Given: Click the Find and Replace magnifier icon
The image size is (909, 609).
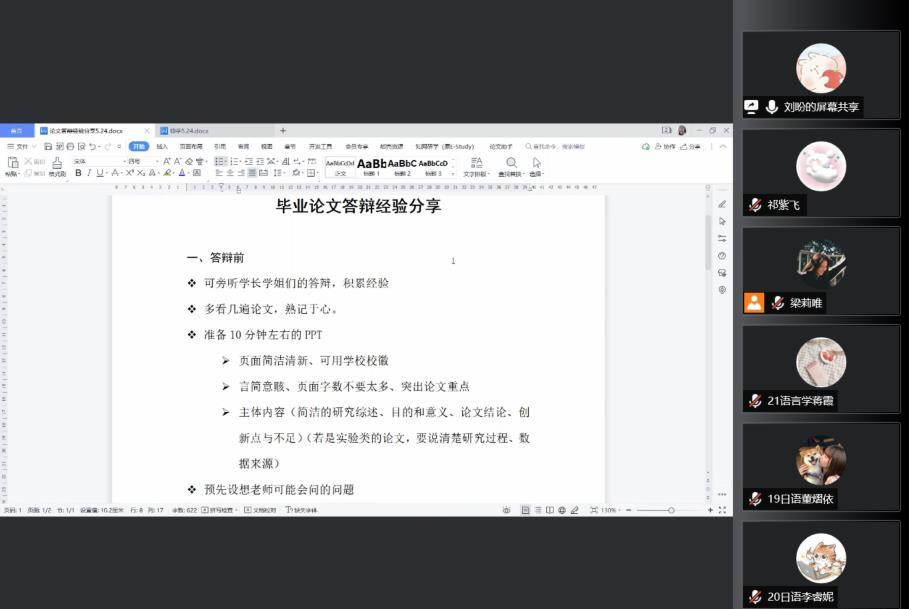Looking at the screenshot, I should pos(511,162).
